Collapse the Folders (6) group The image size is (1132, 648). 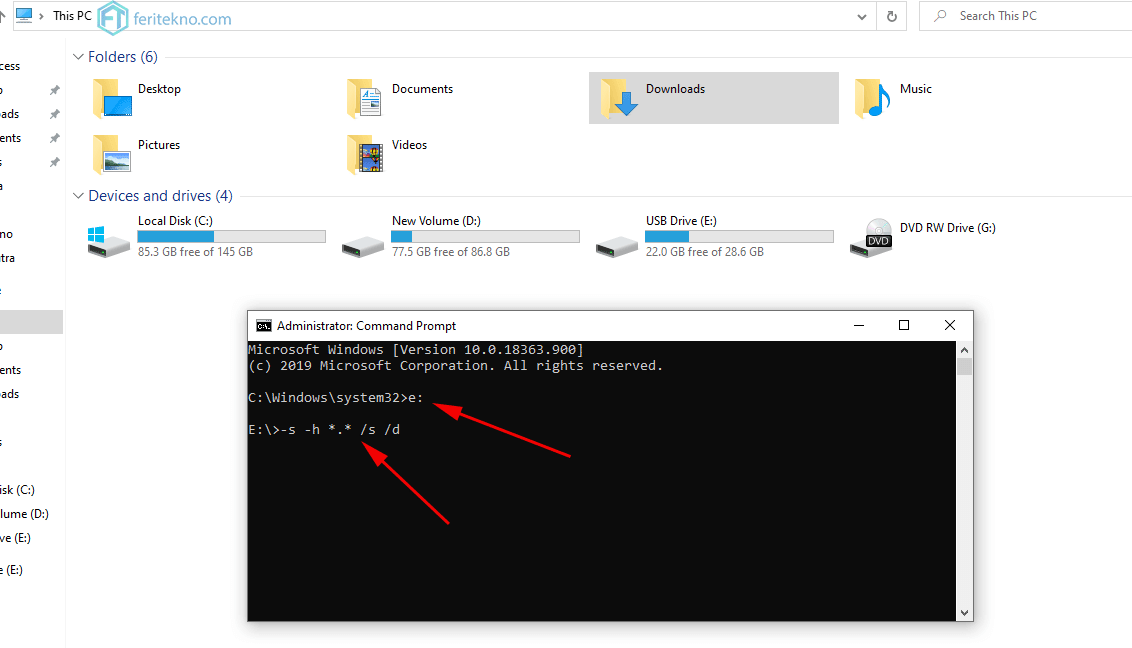tap(78, 56)
